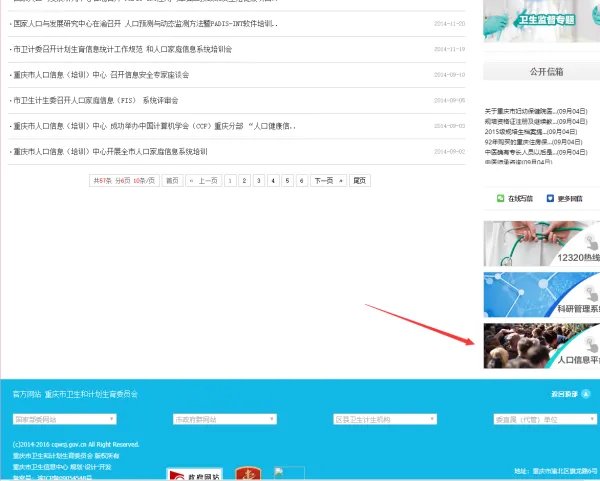Expand the 区县卫生计生机构 dropdown

pyautogui.click(x=385, y=419)
